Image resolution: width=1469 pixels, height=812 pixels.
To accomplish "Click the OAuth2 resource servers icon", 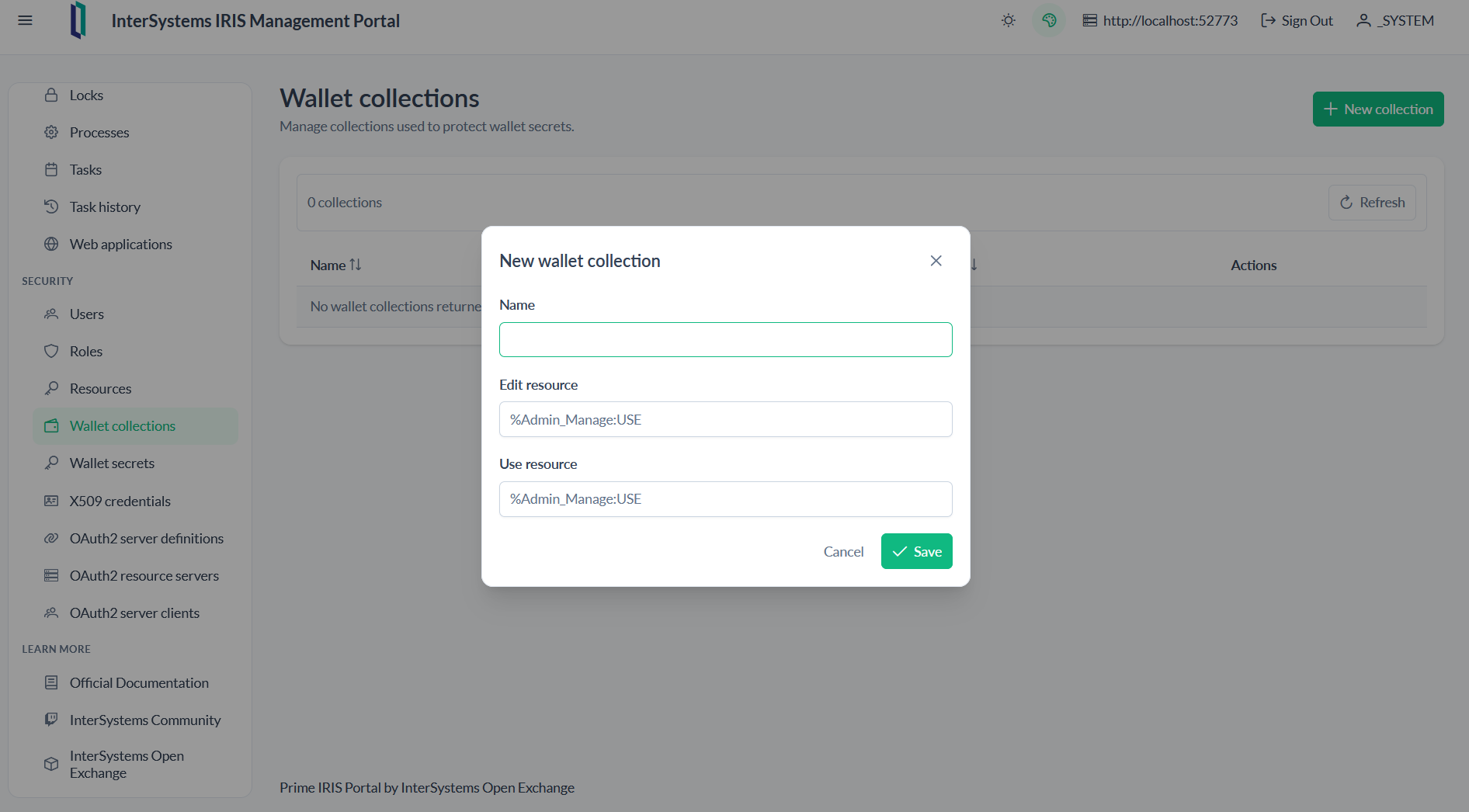I will (51, 575).
